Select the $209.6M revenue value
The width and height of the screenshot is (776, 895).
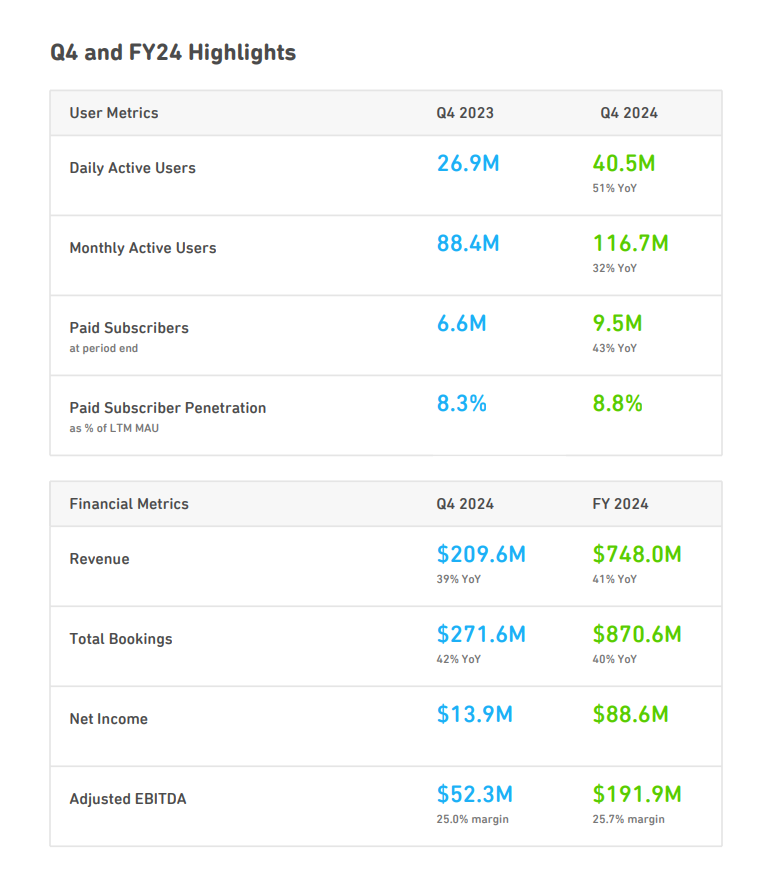tap(481, 554)
